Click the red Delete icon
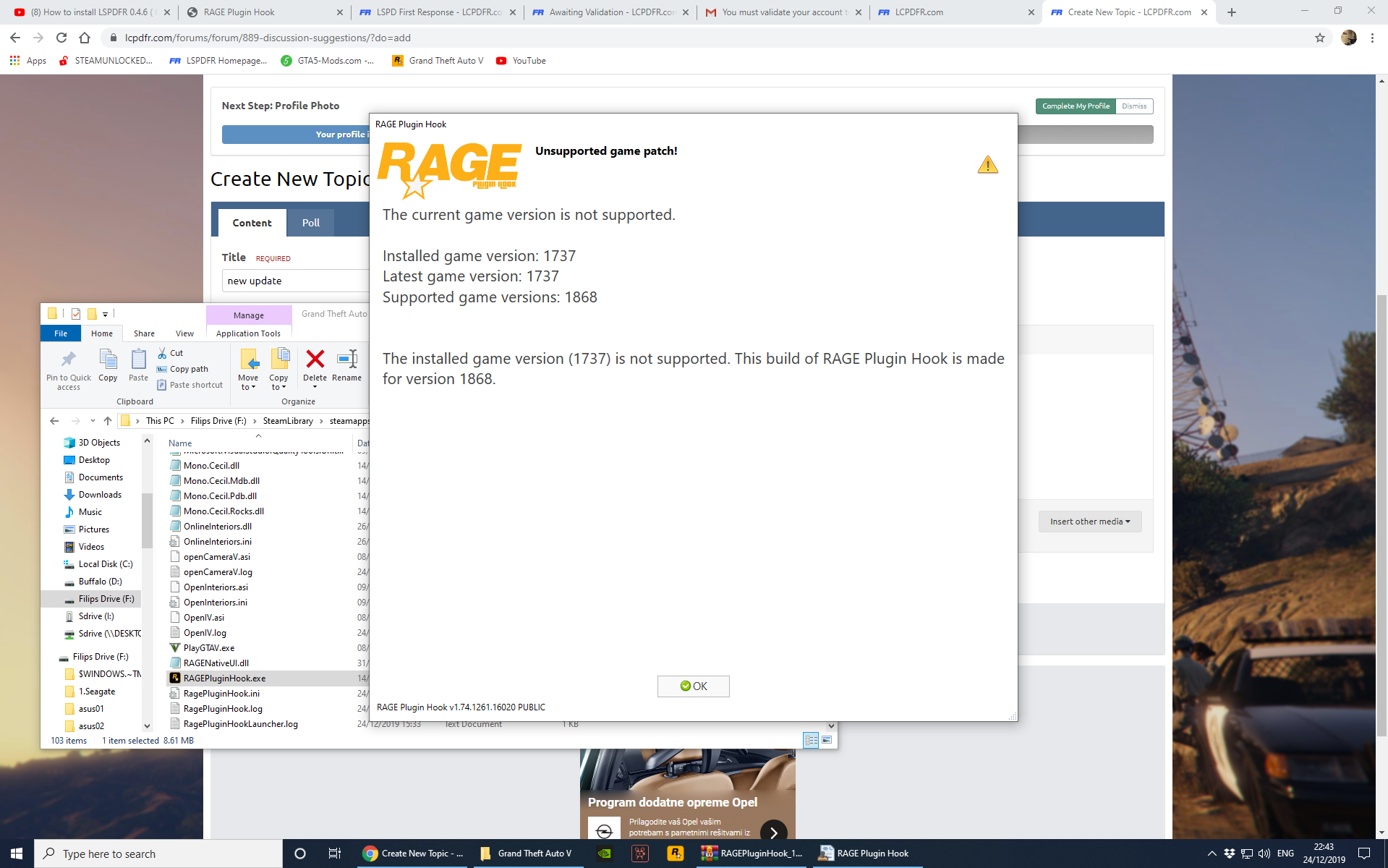The width and height of the screenshot is (1388, 868). tap(315, 359)
